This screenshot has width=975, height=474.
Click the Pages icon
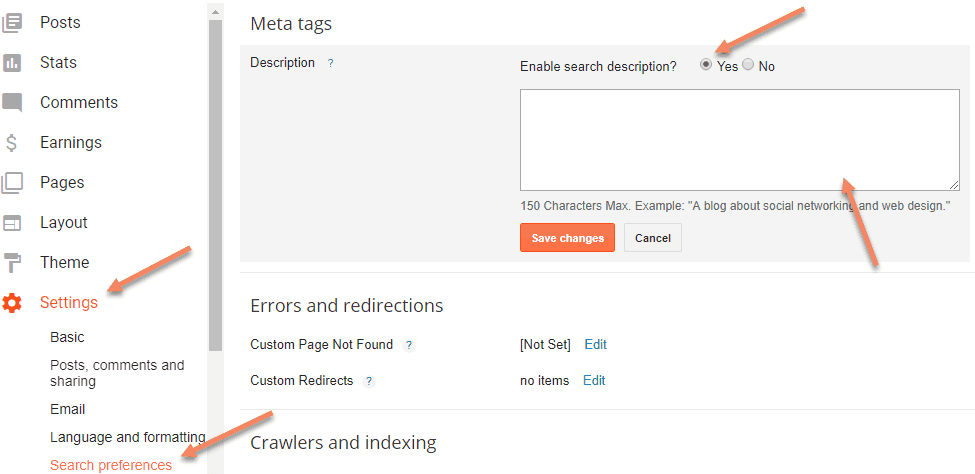click(x=12, y=182)
